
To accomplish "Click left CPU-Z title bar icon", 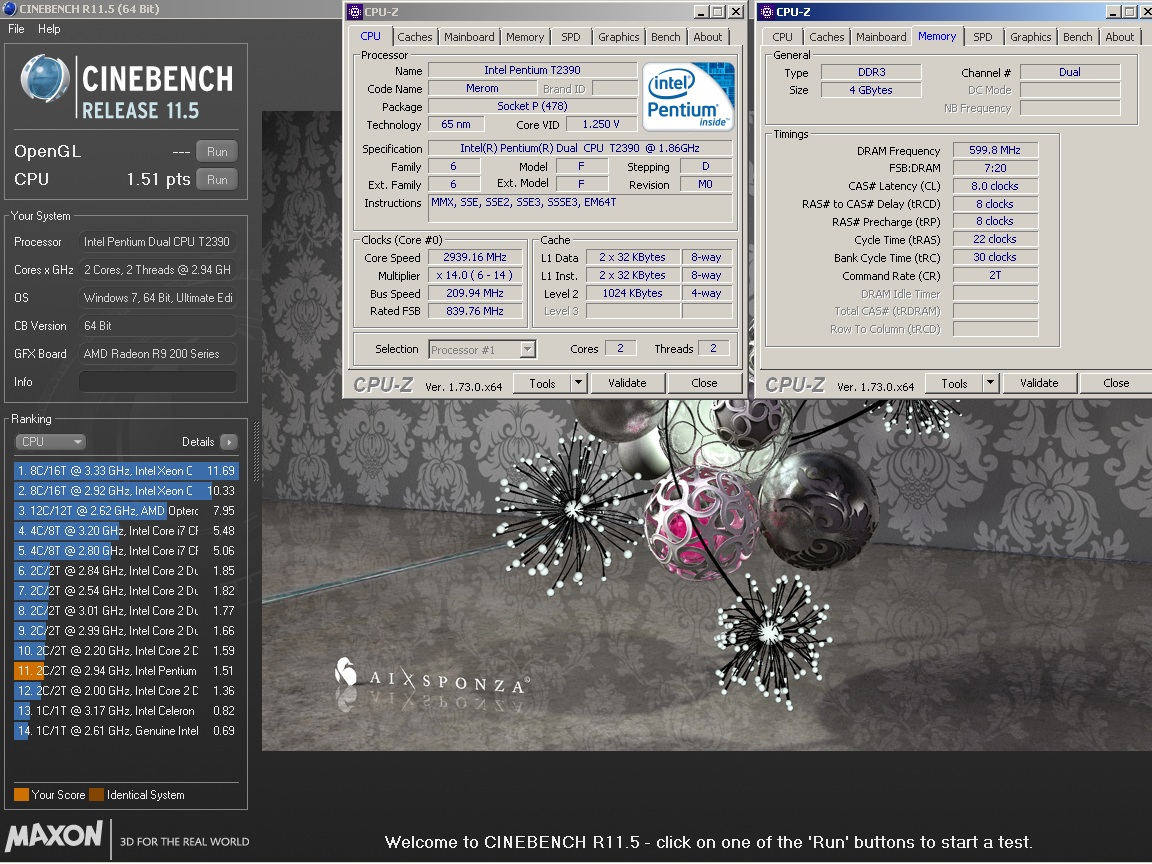I will point(355,12).
